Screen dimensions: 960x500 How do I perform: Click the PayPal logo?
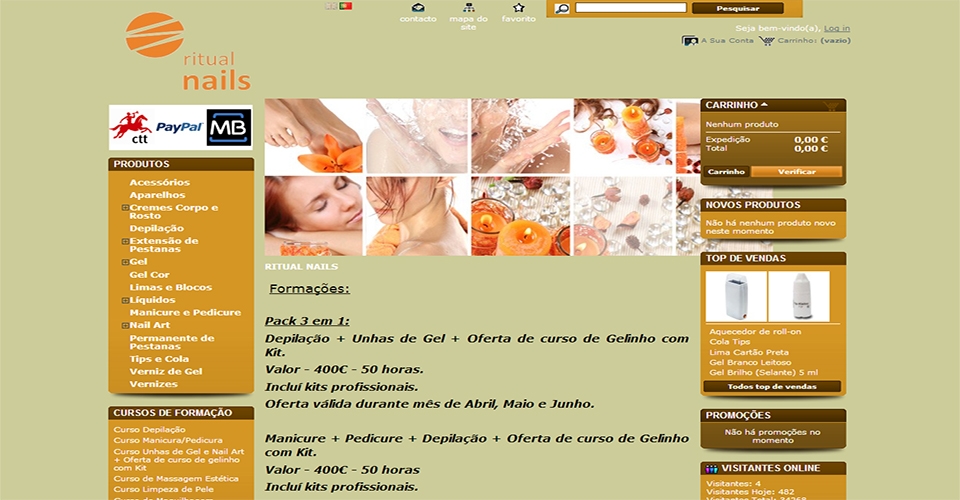[x=179, y=127]
